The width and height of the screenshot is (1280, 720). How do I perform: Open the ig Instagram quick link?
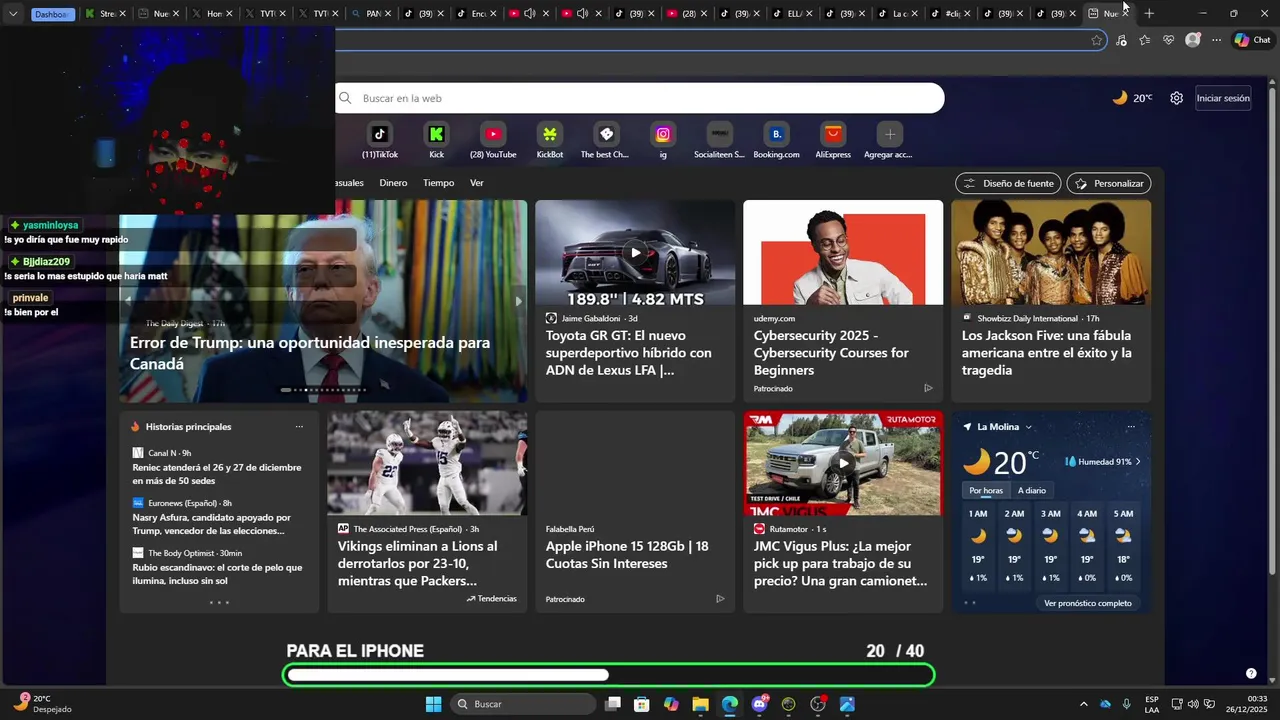pyautogui.click(x=663, y=141)
